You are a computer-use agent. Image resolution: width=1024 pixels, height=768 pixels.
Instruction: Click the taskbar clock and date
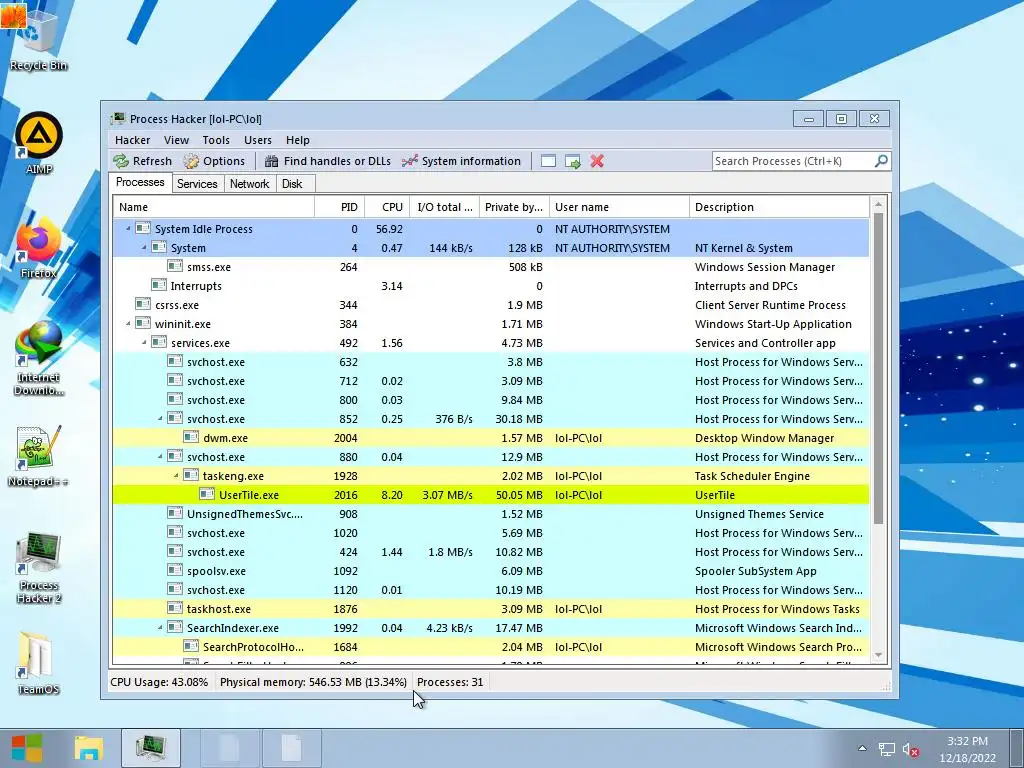(x=968, y=749)
